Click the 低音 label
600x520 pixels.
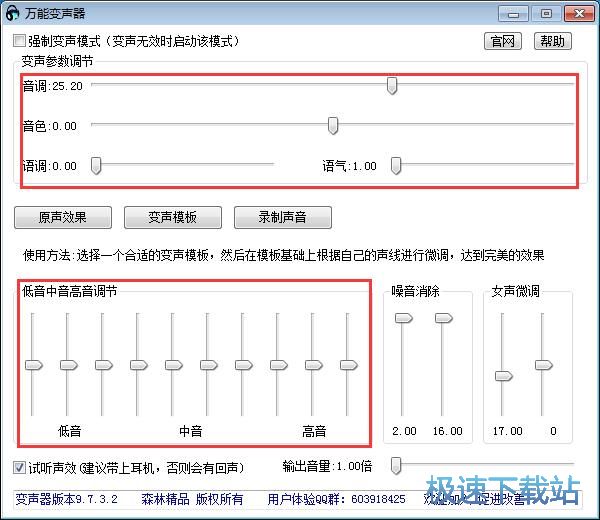69,431
